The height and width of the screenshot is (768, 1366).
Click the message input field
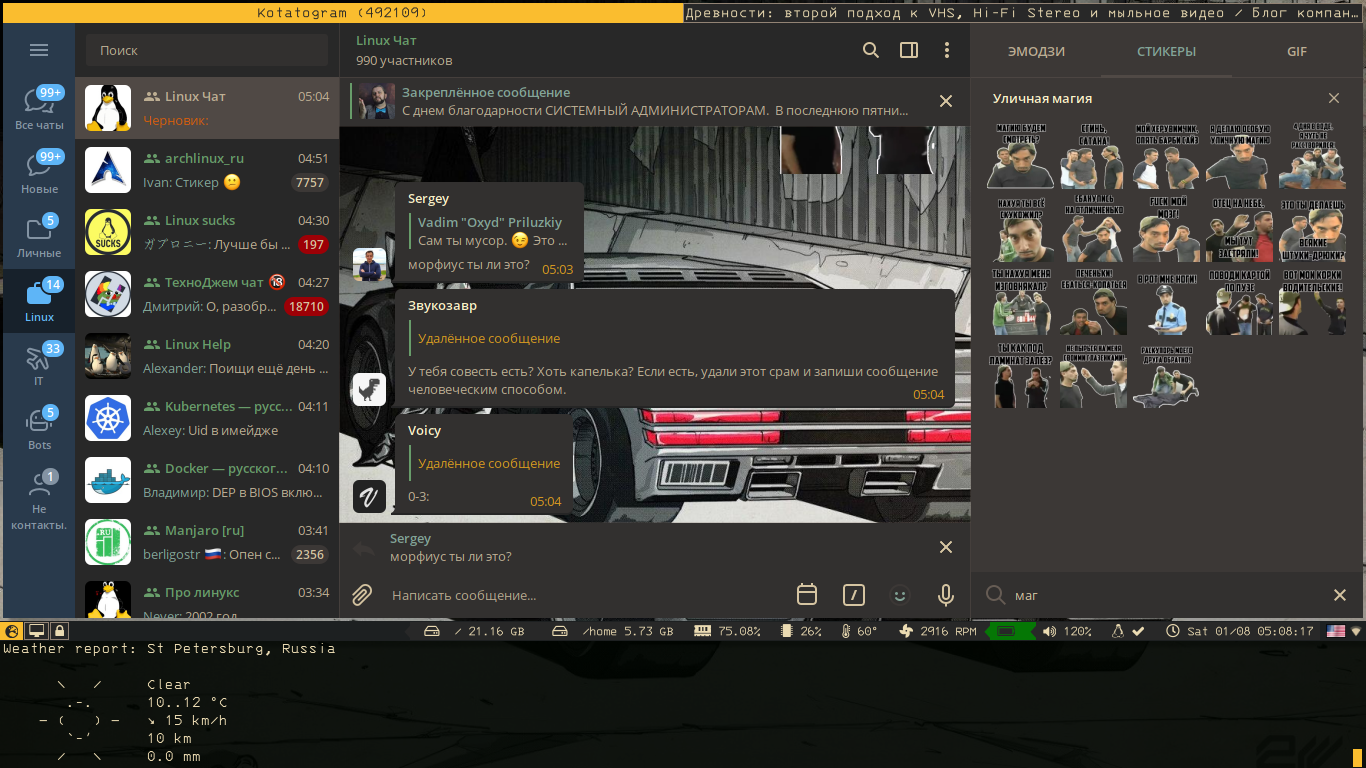point(585,595)
